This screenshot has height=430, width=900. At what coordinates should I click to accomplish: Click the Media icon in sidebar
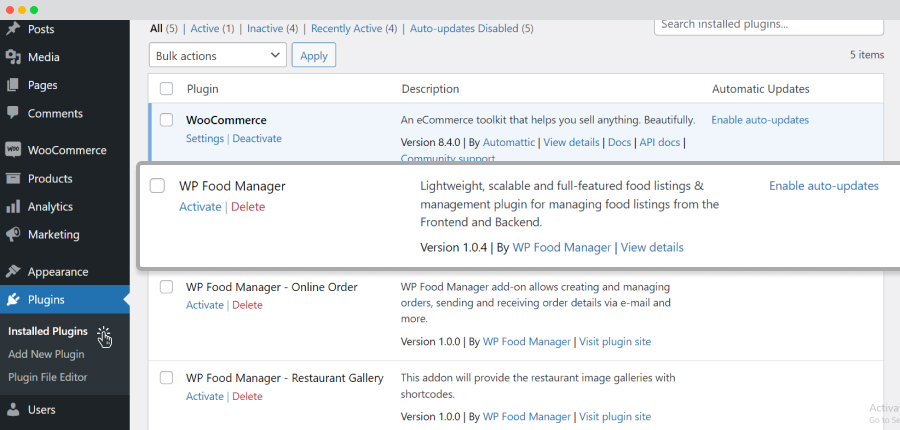click(x=13, y=57)
